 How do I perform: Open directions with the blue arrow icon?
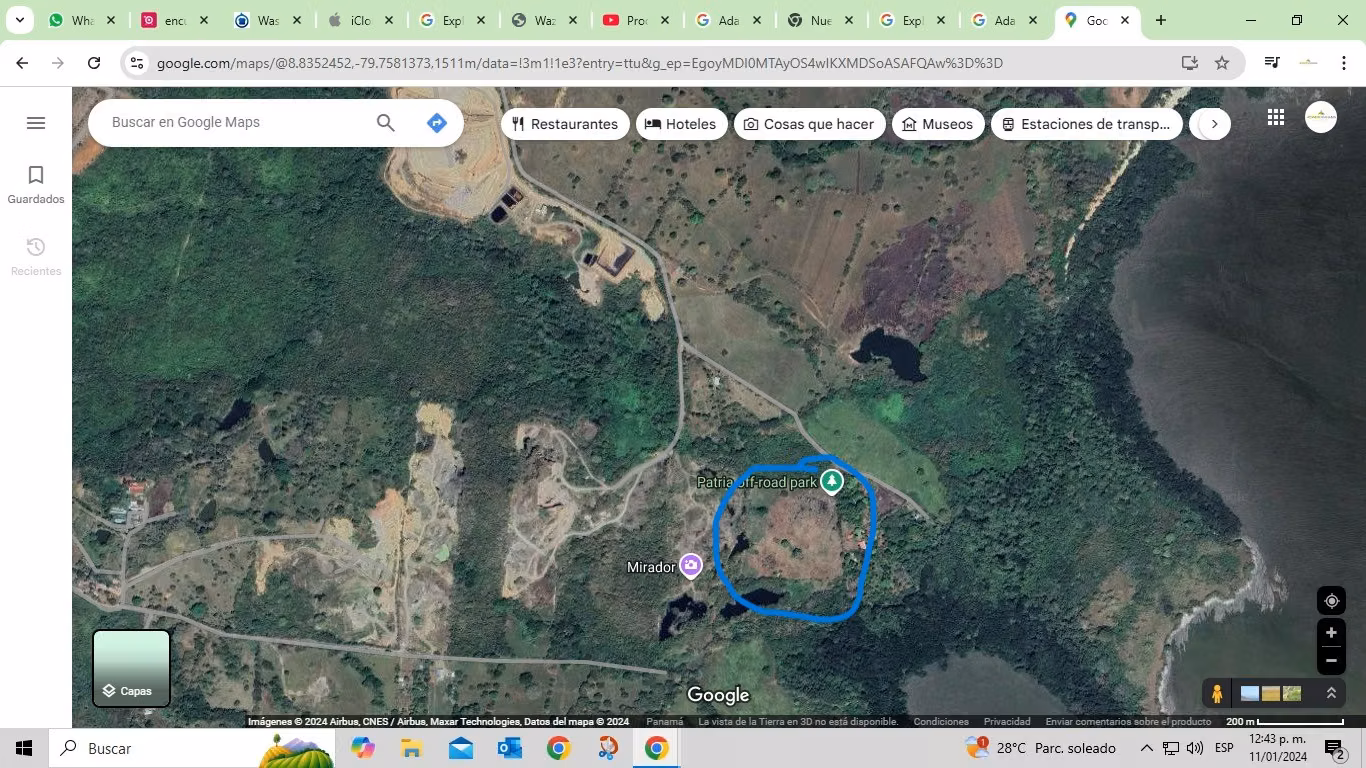[436, 123]
